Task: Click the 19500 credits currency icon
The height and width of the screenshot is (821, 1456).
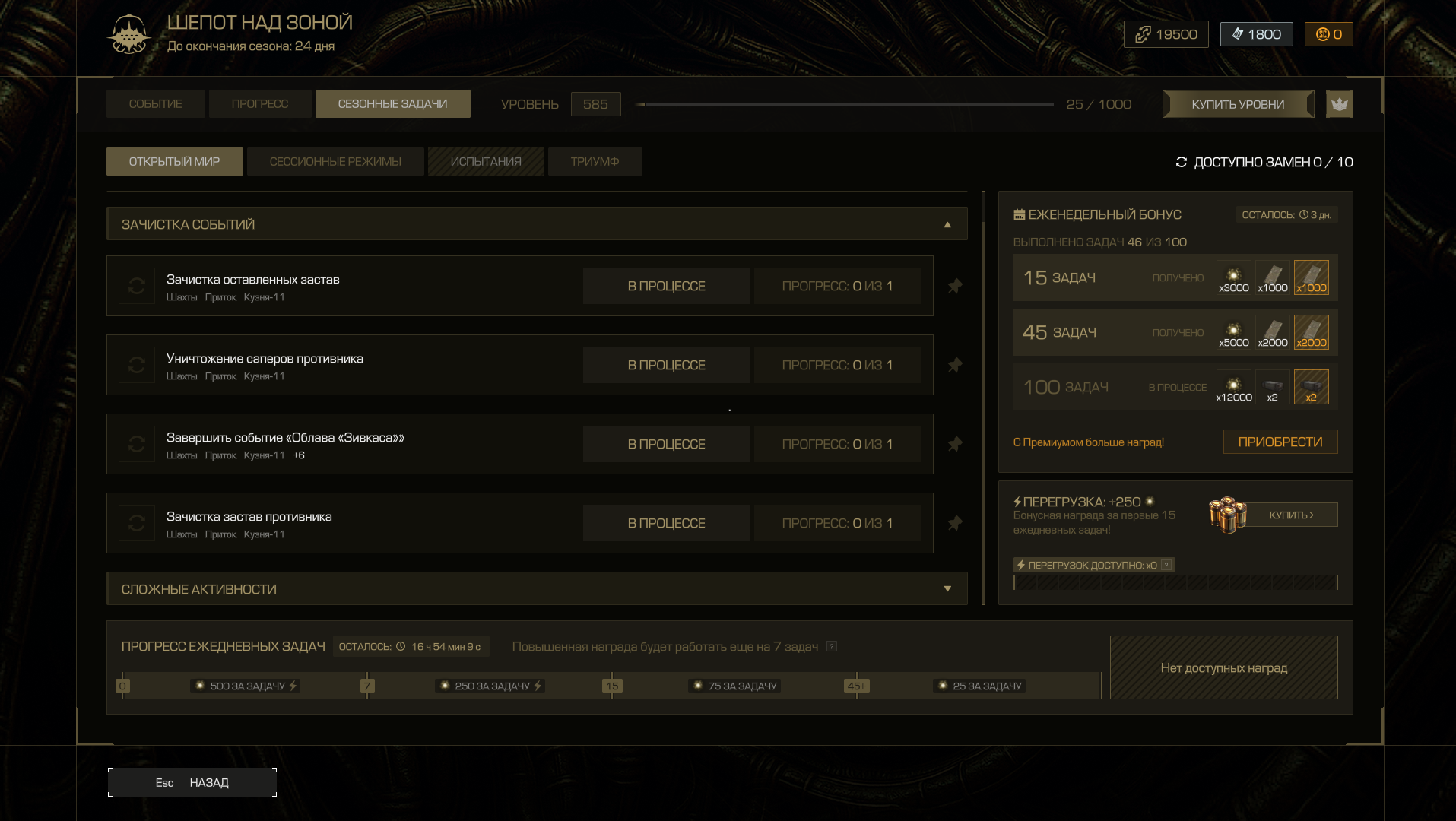Action: point(1143,34)
